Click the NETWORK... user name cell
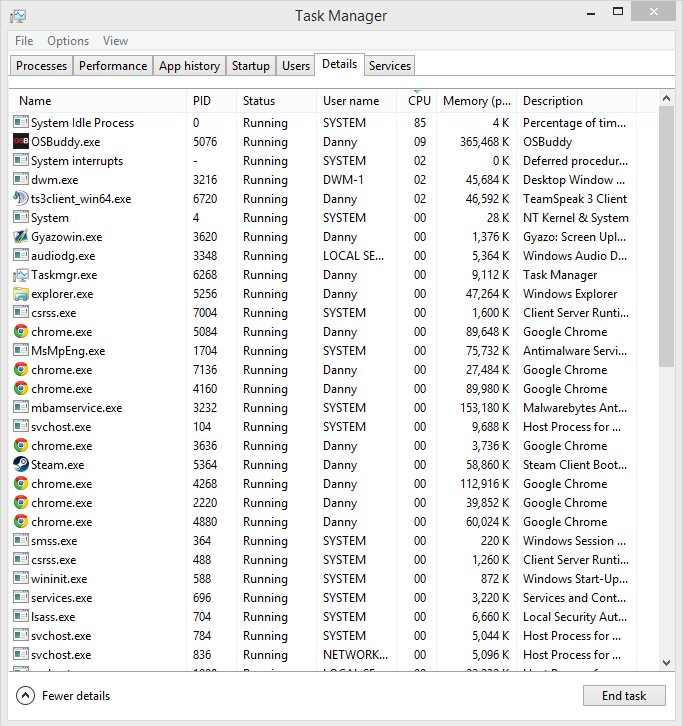683x726 pixels. tap(355, 654)
